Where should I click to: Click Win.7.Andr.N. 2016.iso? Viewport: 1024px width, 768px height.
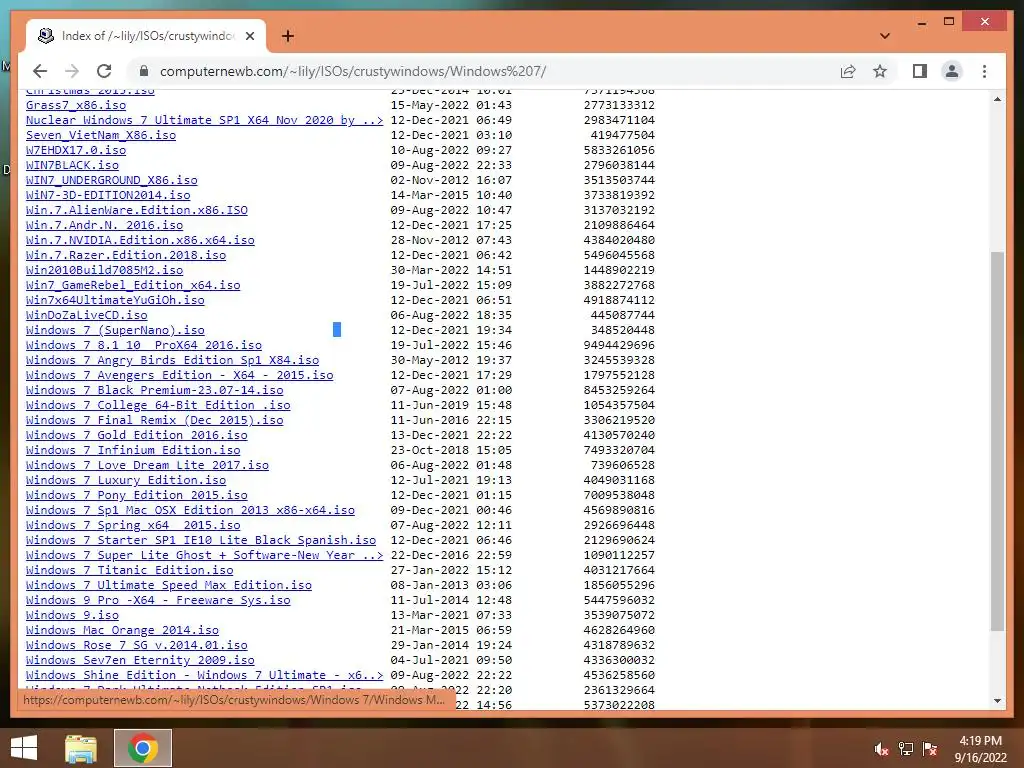[x=104, y=225]
